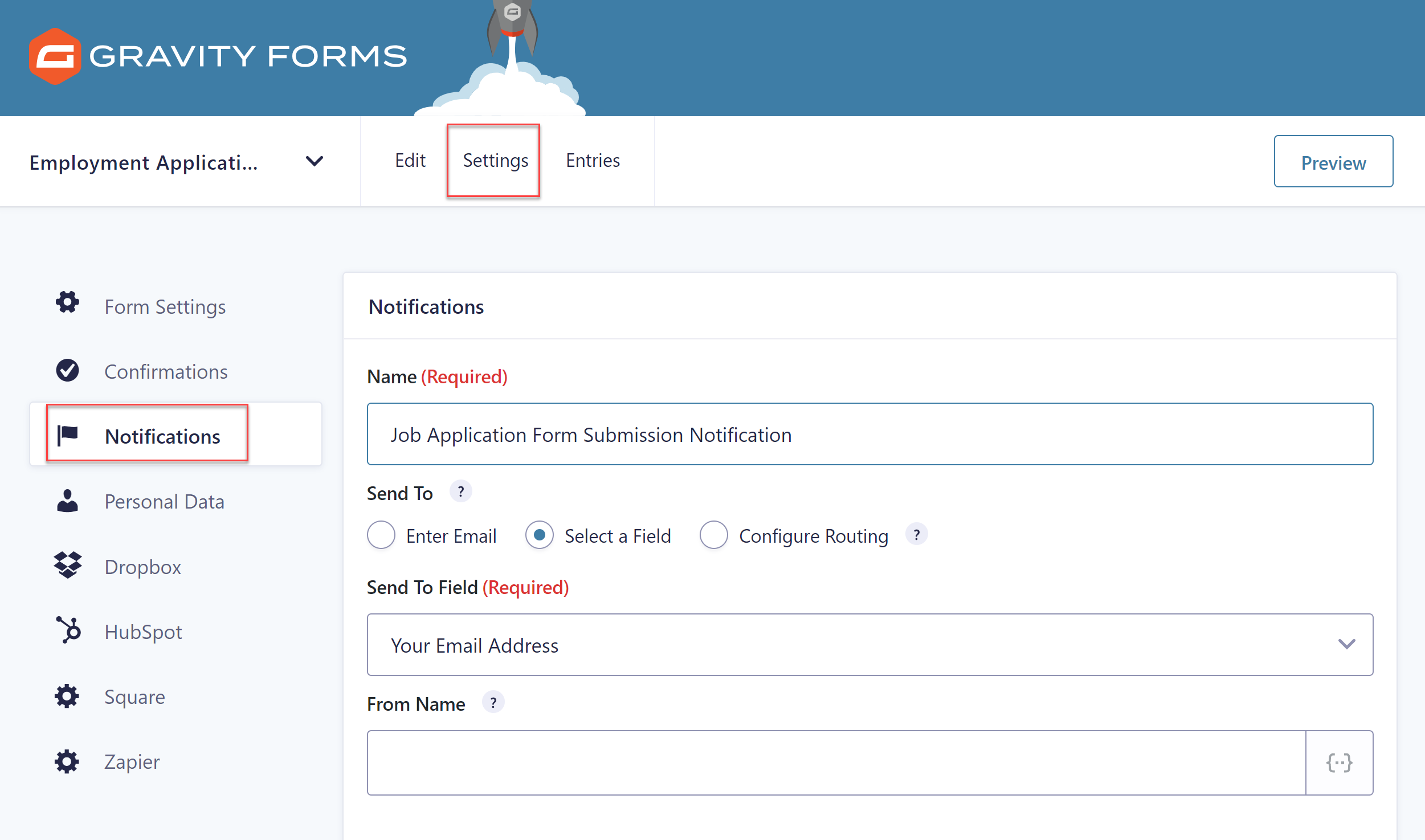Click the Gravity Forms hexagon logo
This screenshot has width=1425, height=840.
[x=55, y=56]
